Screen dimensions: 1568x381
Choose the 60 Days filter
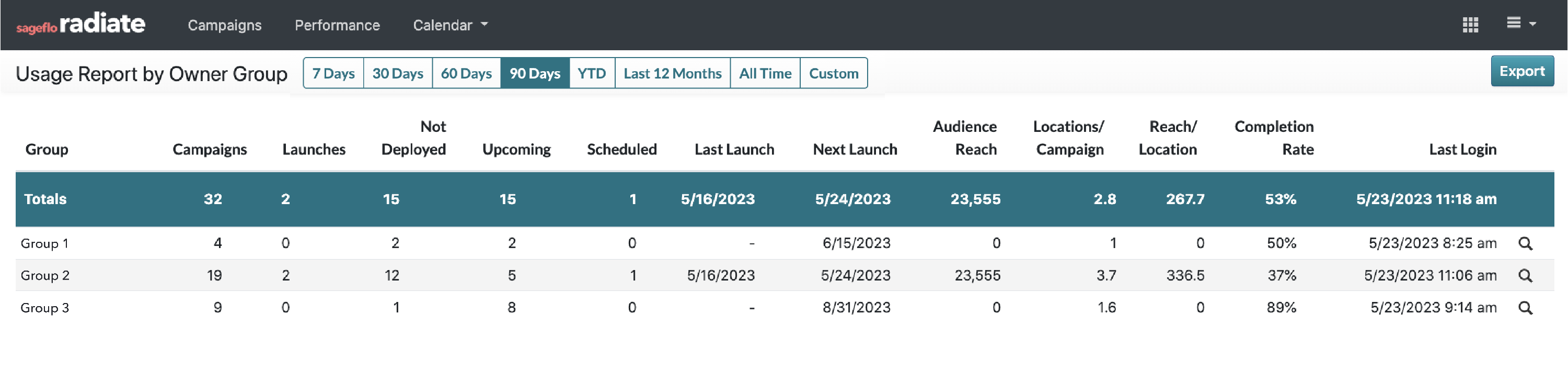tap(466, 73)
